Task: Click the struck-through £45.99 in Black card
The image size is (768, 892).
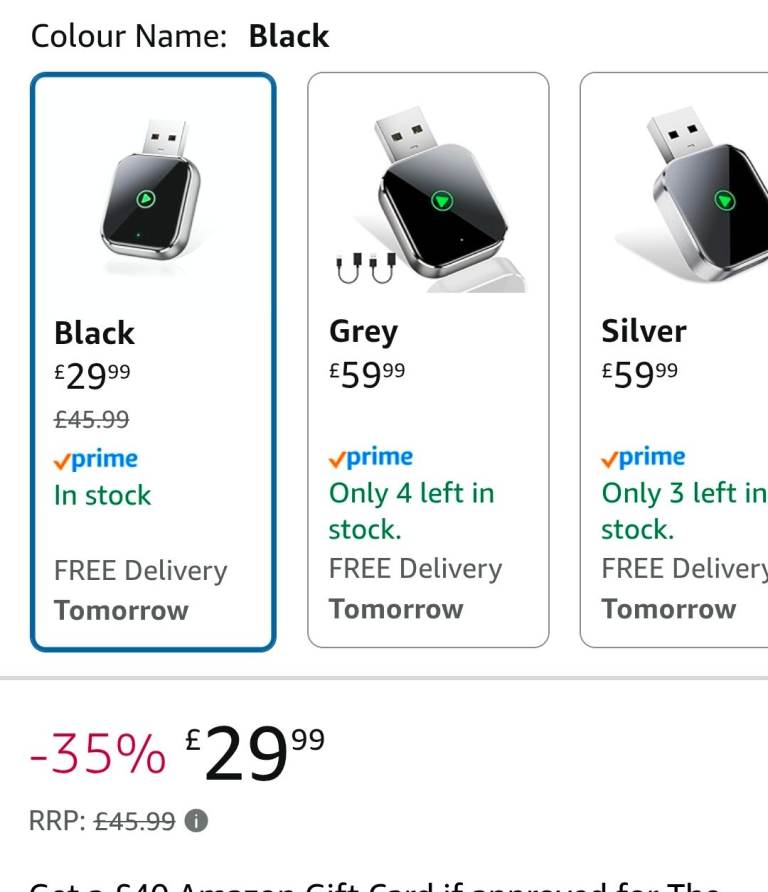Action: tap(92, 419)
